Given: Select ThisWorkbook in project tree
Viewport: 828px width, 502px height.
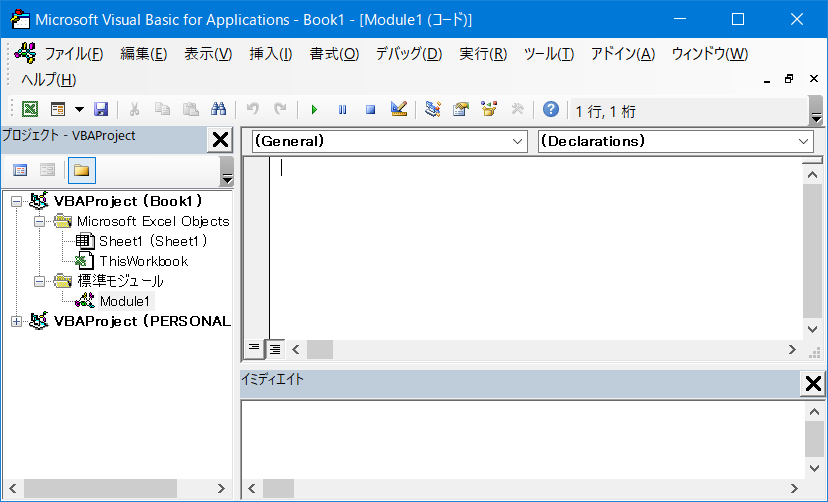Looking at the screenshot, I should [144, 261].
